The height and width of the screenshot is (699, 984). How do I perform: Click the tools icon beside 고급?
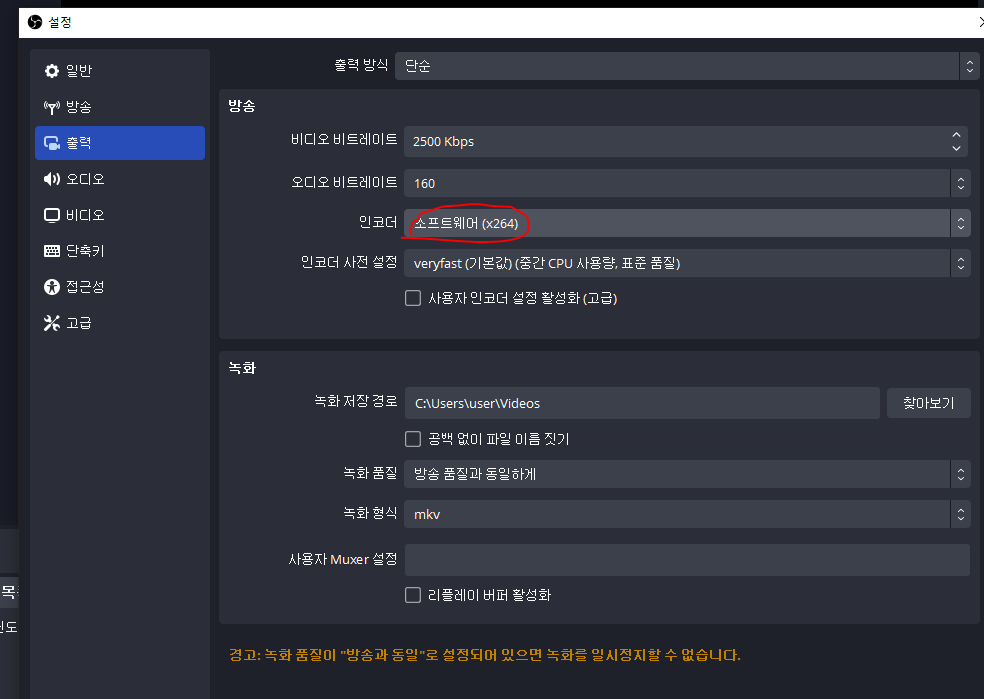click(51, 323)
